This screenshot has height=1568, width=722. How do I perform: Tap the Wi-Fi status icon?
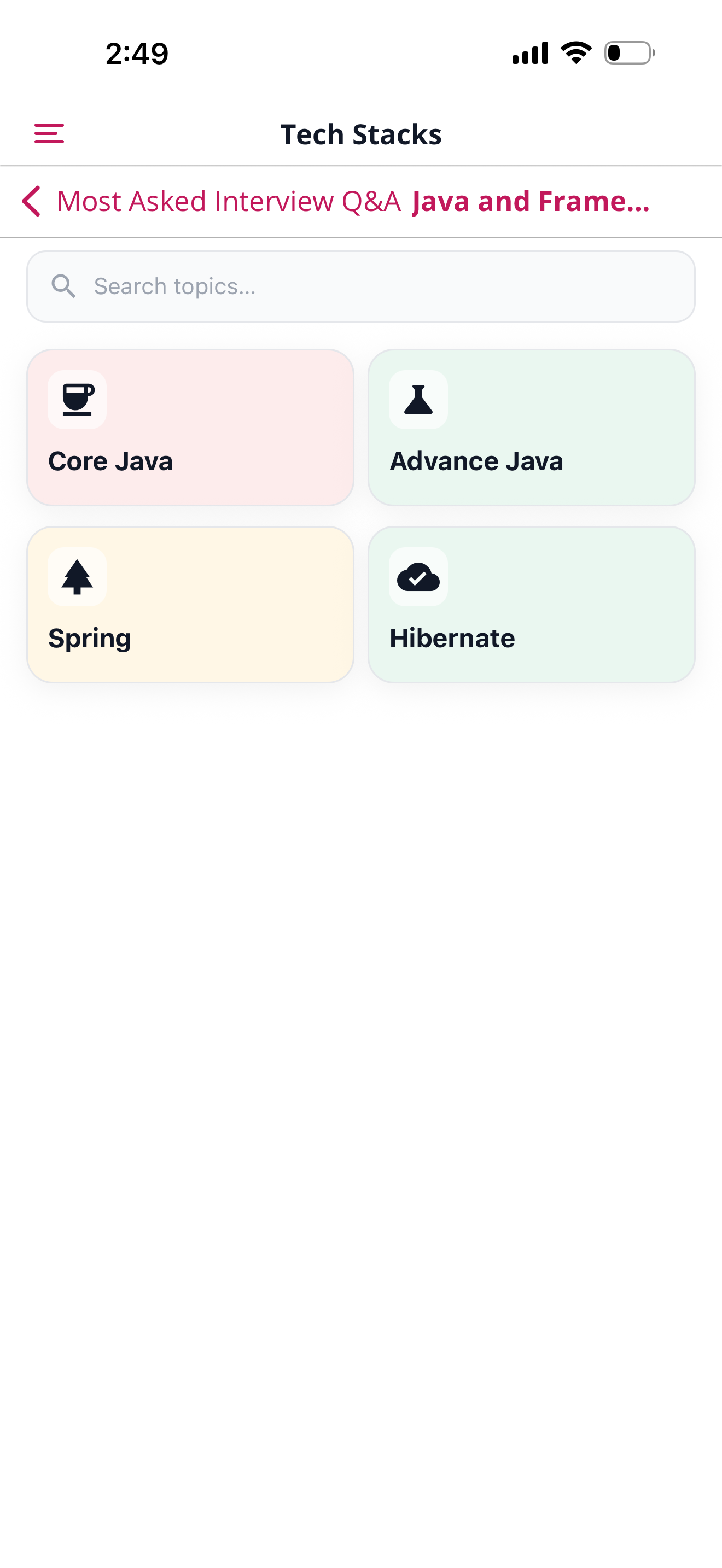click(x=576, y=53)
